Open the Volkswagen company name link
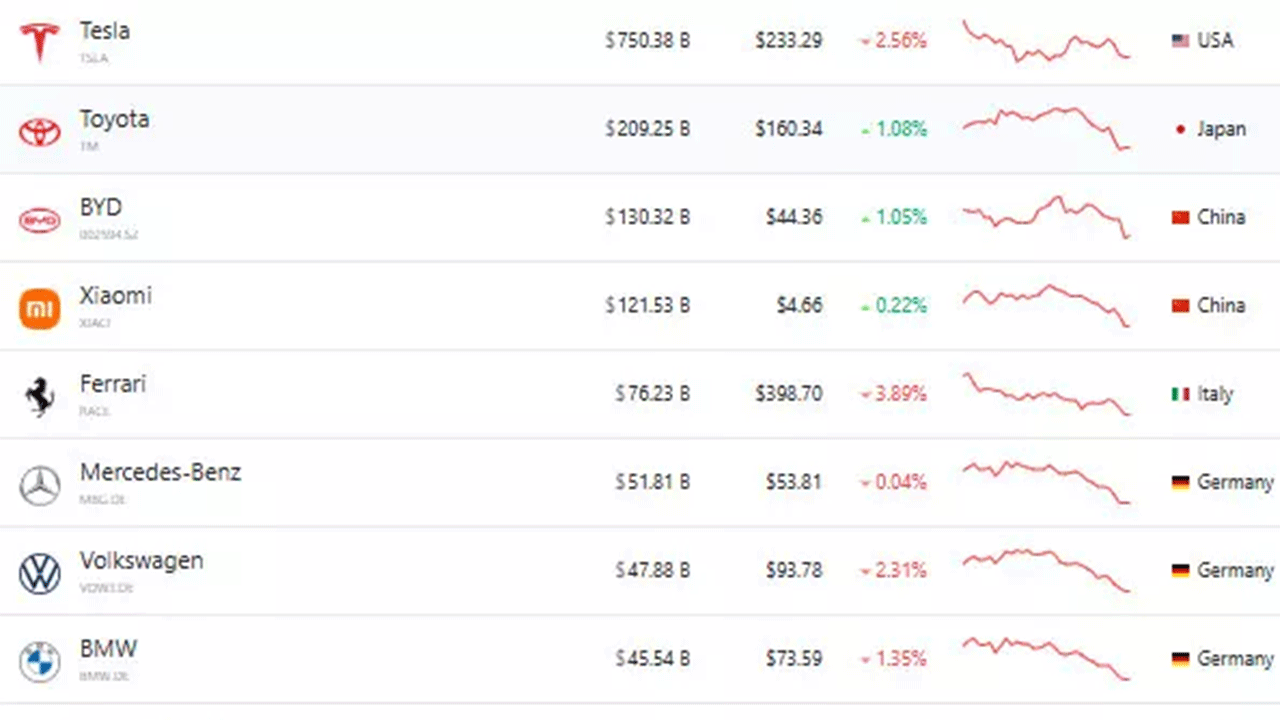Screen dimensions: 1280x720 tap(141, 560)
